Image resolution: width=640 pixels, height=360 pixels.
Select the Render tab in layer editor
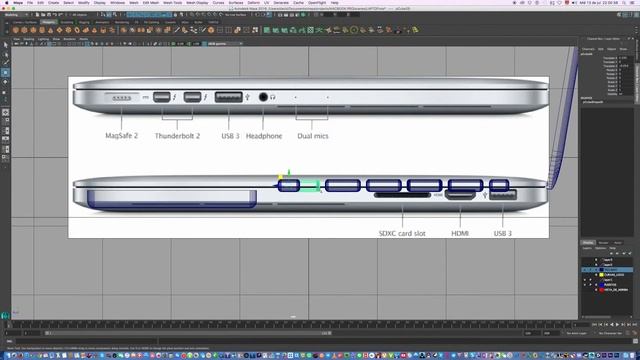tap(603, 243)
